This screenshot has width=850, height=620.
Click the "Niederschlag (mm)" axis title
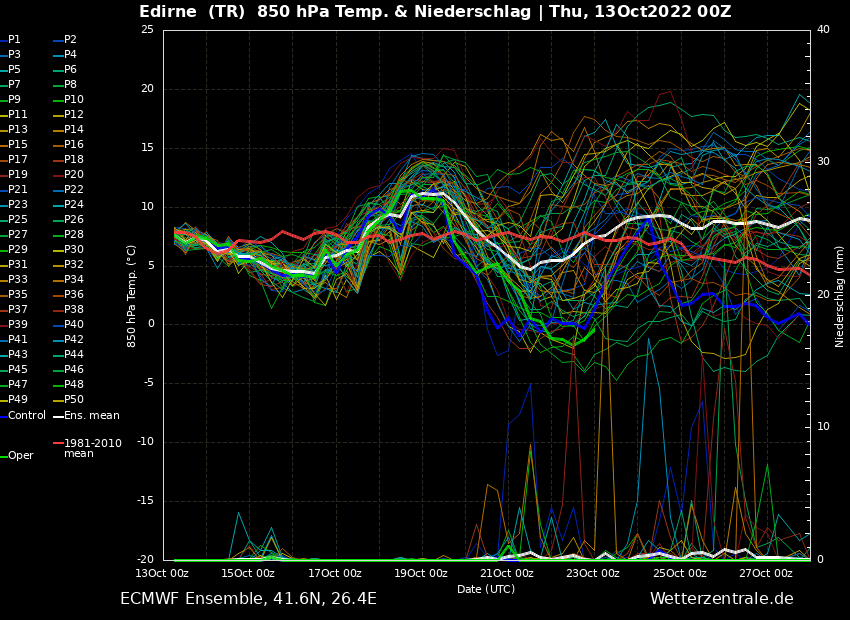[x=839, y=298]
